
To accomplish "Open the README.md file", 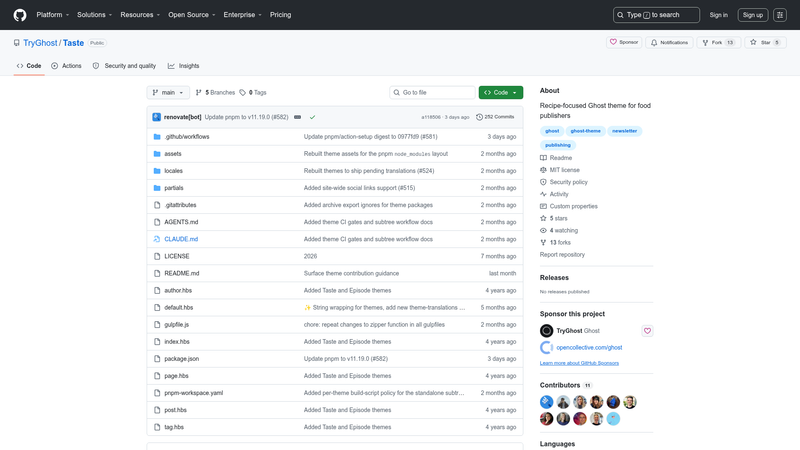I will (182, 273).
